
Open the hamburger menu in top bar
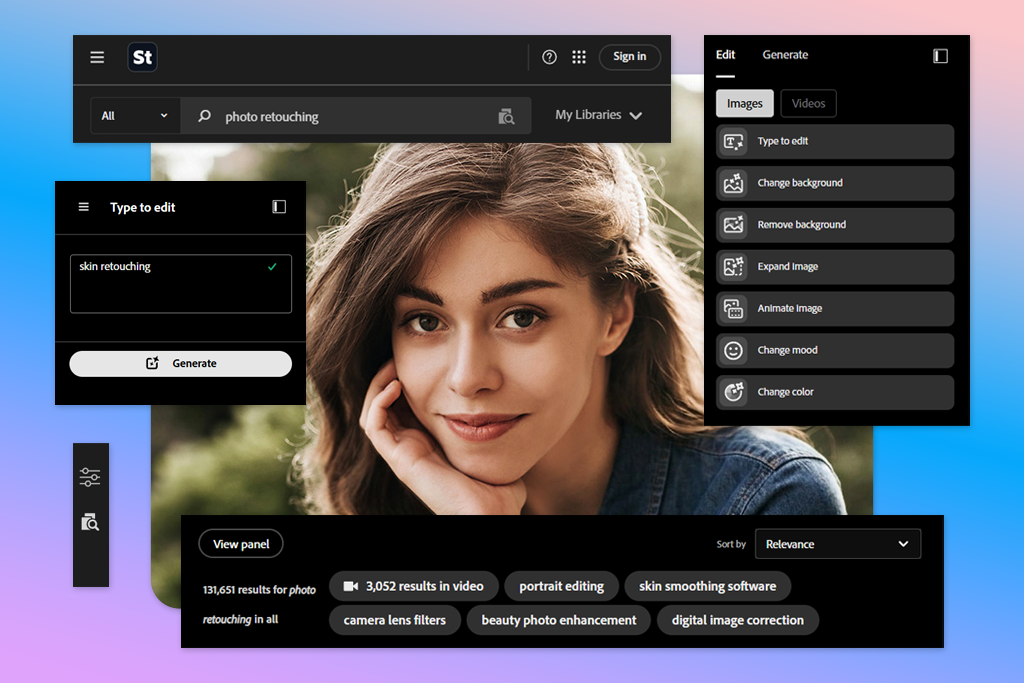tap(97, 57)
